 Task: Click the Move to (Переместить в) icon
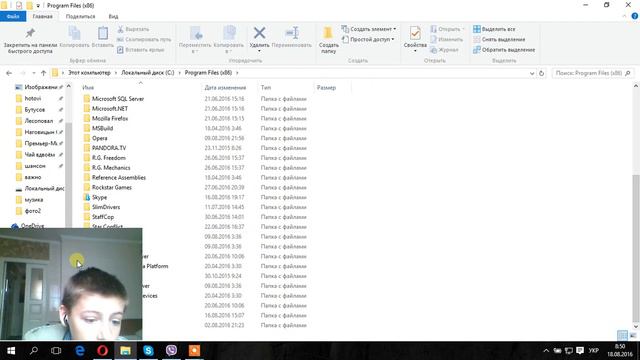[196, 33]
